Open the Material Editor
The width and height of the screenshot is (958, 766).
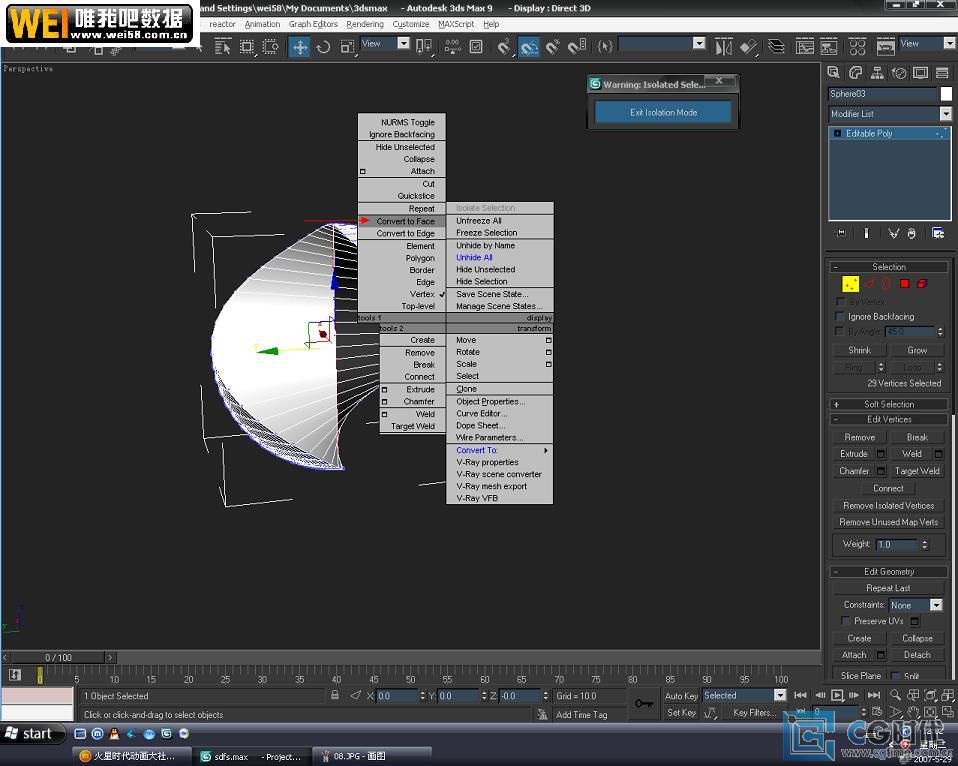coord(857,47)
